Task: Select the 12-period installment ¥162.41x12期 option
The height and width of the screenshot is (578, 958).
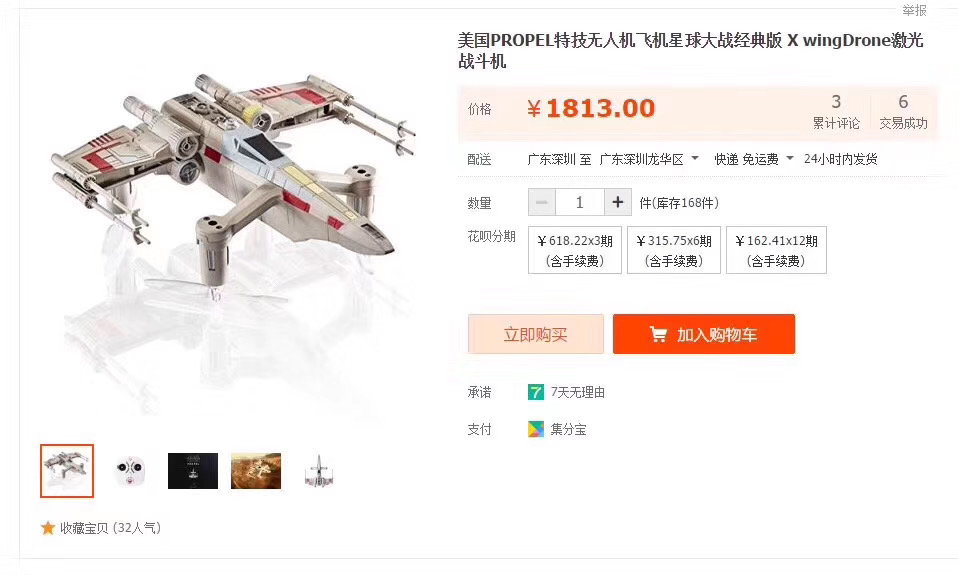Action: 777,250
